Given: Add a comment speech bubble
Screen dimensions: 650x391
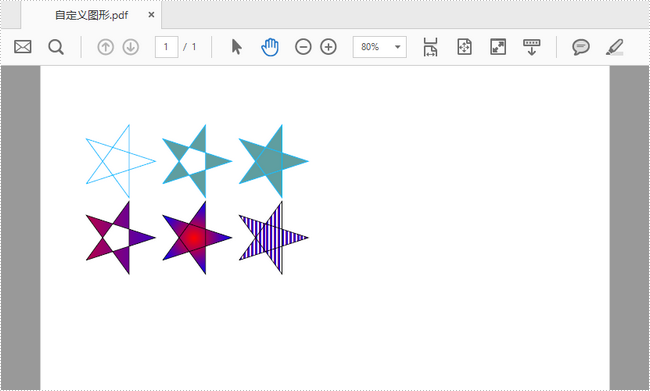Looking at the screenshot, I should (581, 47).
